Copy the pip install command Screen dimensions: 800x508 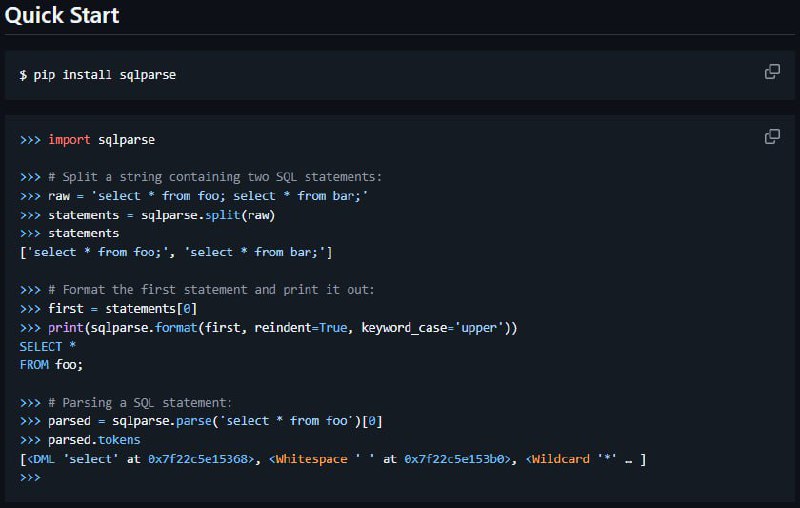point(772,72)
